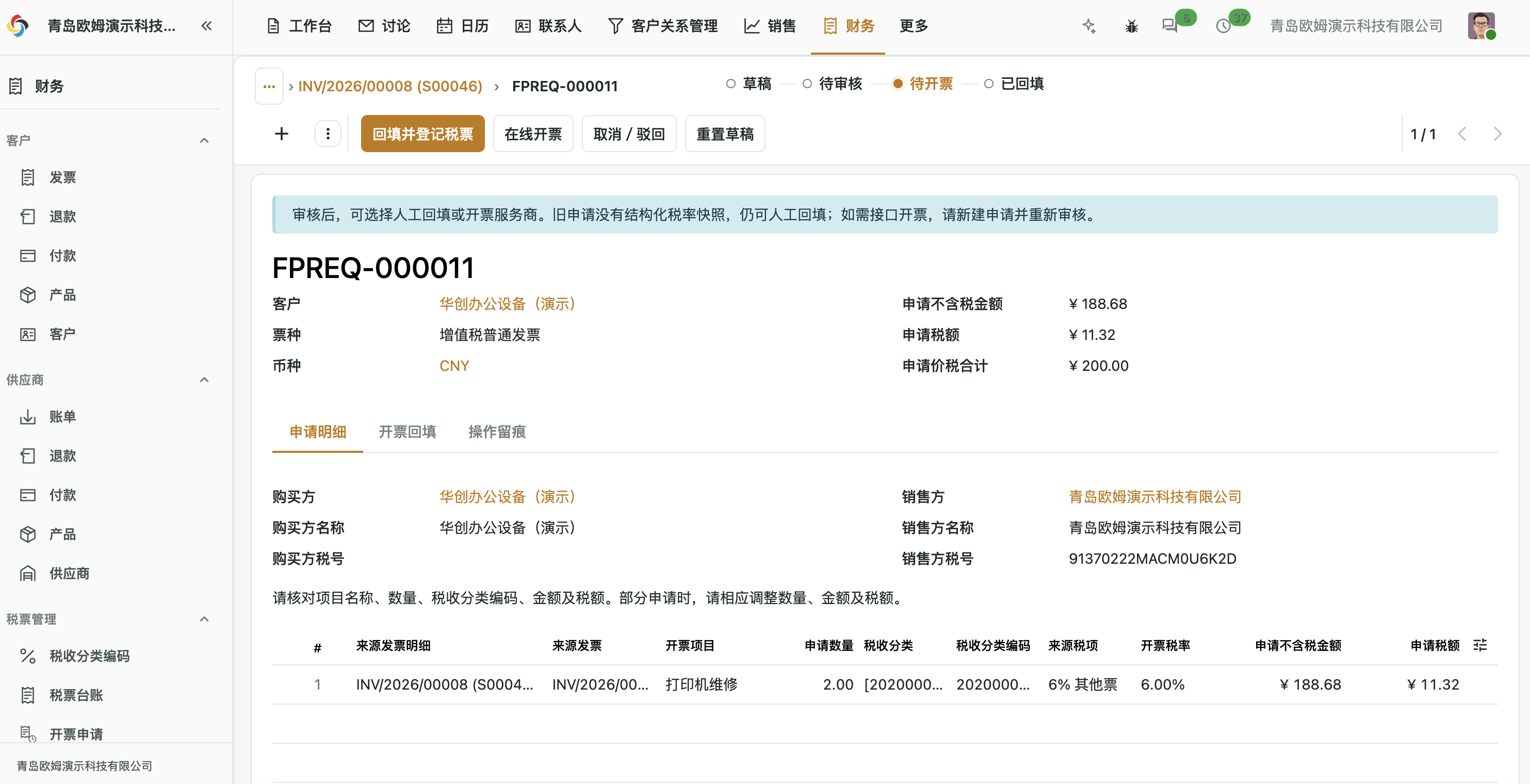This screenshot has height=784, width=1530.
Task: Open the vertical dots actions menu
Action: 328,134
